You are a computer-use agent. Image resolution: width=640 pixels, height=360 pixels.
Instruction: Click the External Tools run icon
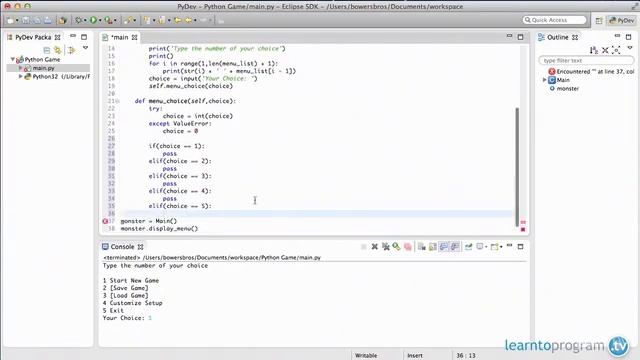pyautogui.click(x=108, y=20)
